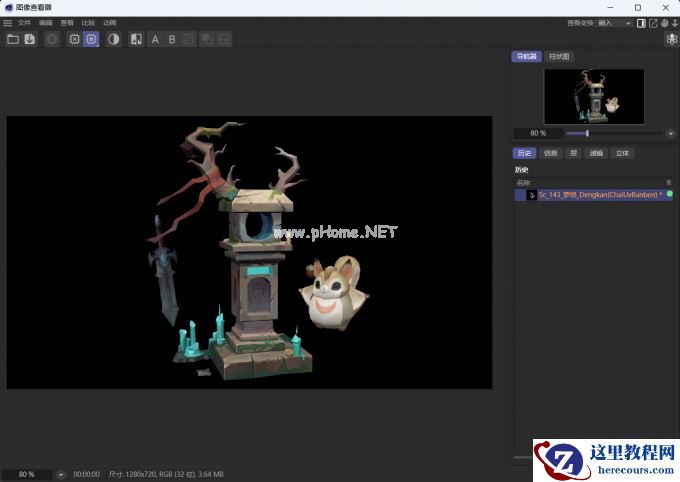Close the picture viewer window
The width and height of the screenshot is (680, 482).
[x=666, y=7]
